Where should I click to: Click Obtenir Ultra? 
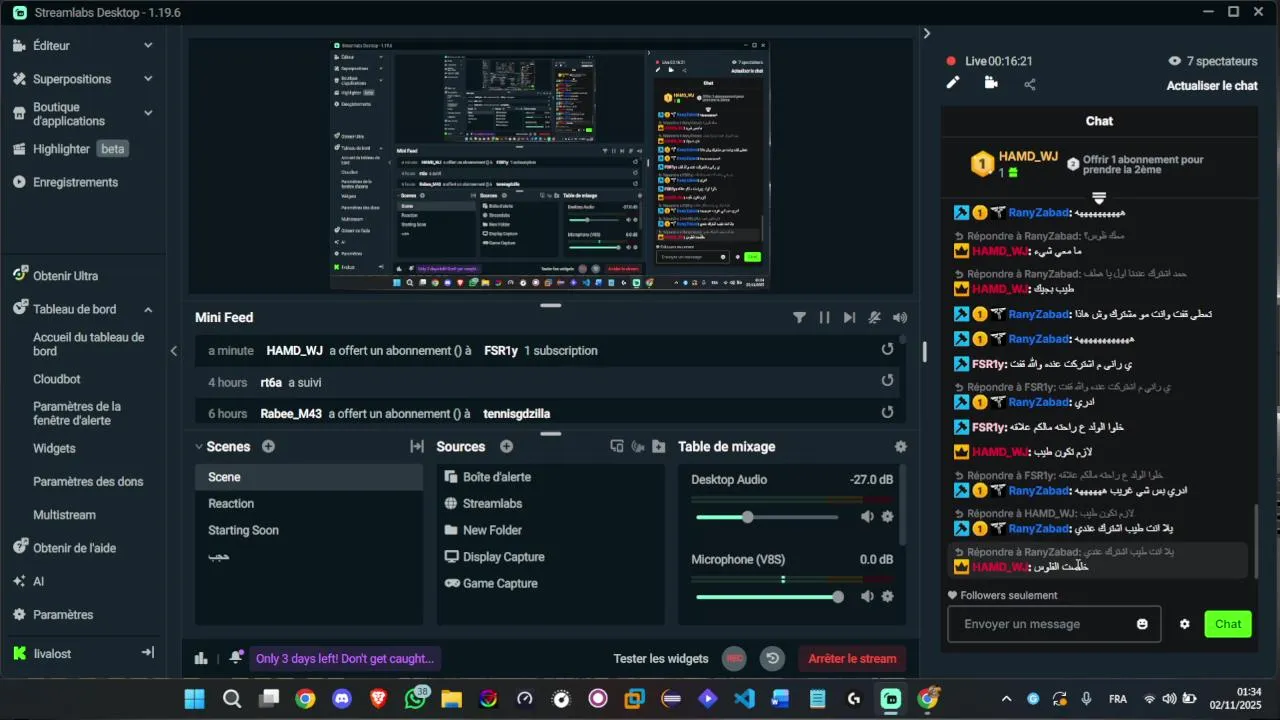(x=65, y=275)
